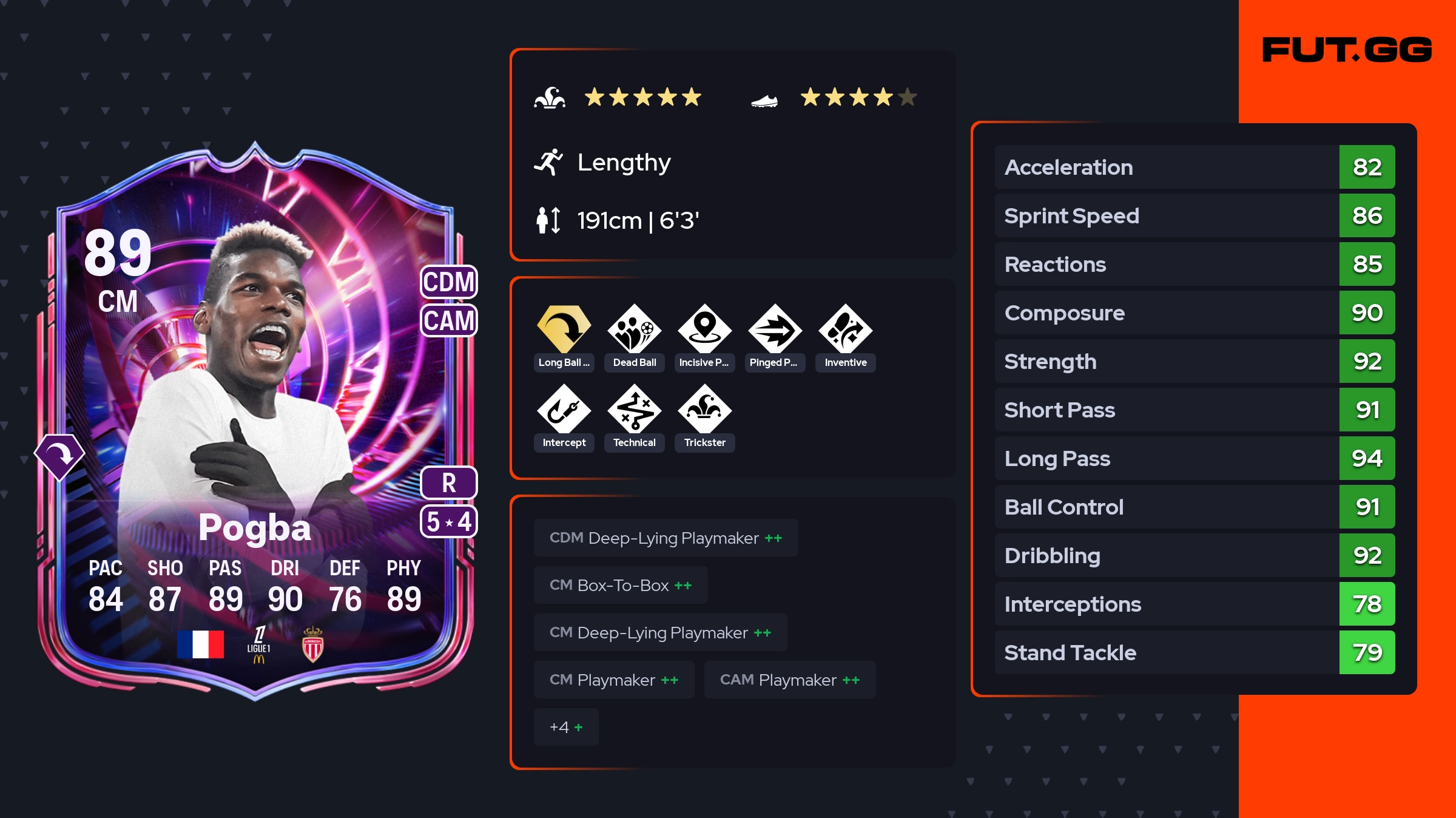The image size is (1456, 818).
Task: Click the Inventive playstyle icon
Action: (x=845, y=329)
